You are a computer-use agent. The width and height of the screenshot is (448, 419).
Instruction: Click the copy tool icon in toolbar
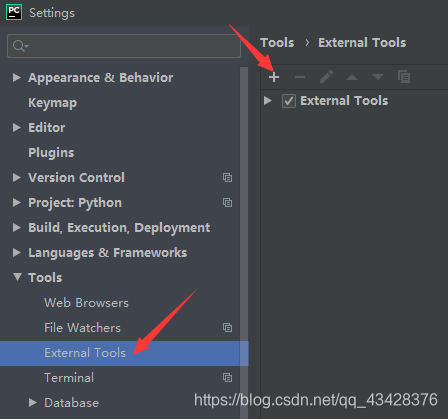click(x=404, y=77)
